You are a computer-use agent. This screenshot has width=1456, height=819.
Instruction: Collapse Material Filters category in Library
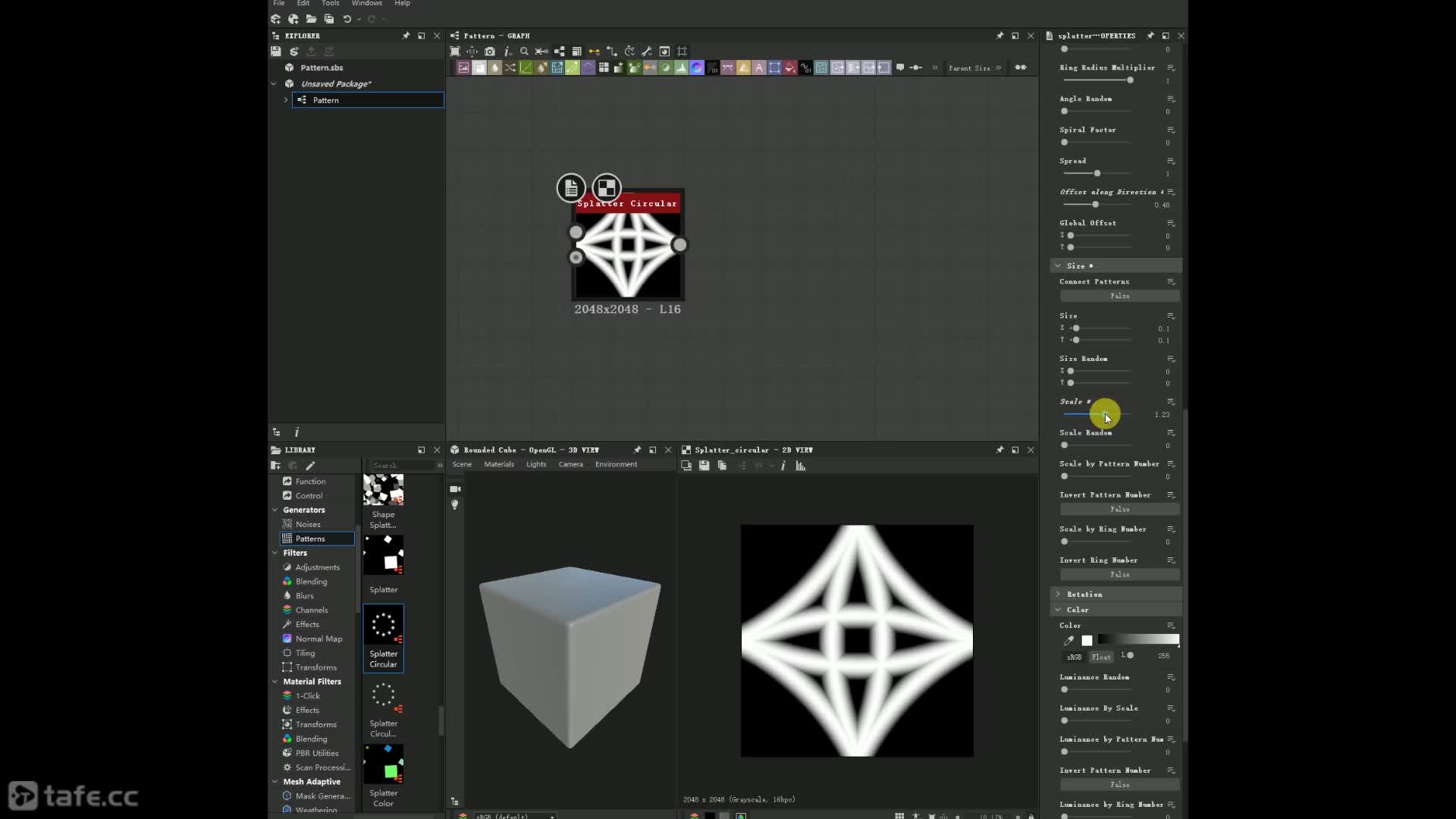pyautogui.click(x=275, y=682)
